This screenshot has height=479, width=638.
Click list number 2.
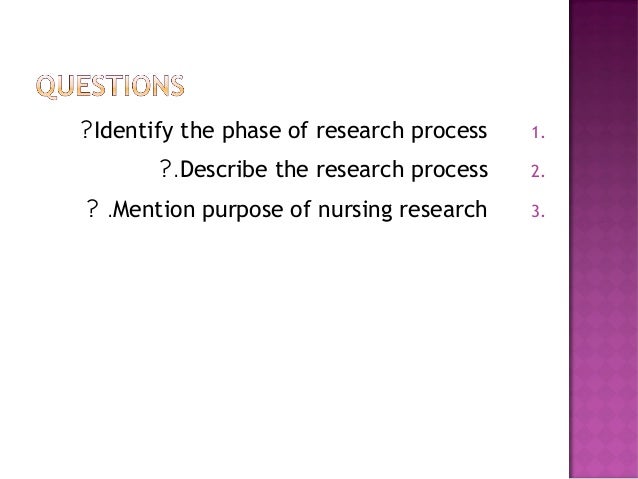(536, 171)
